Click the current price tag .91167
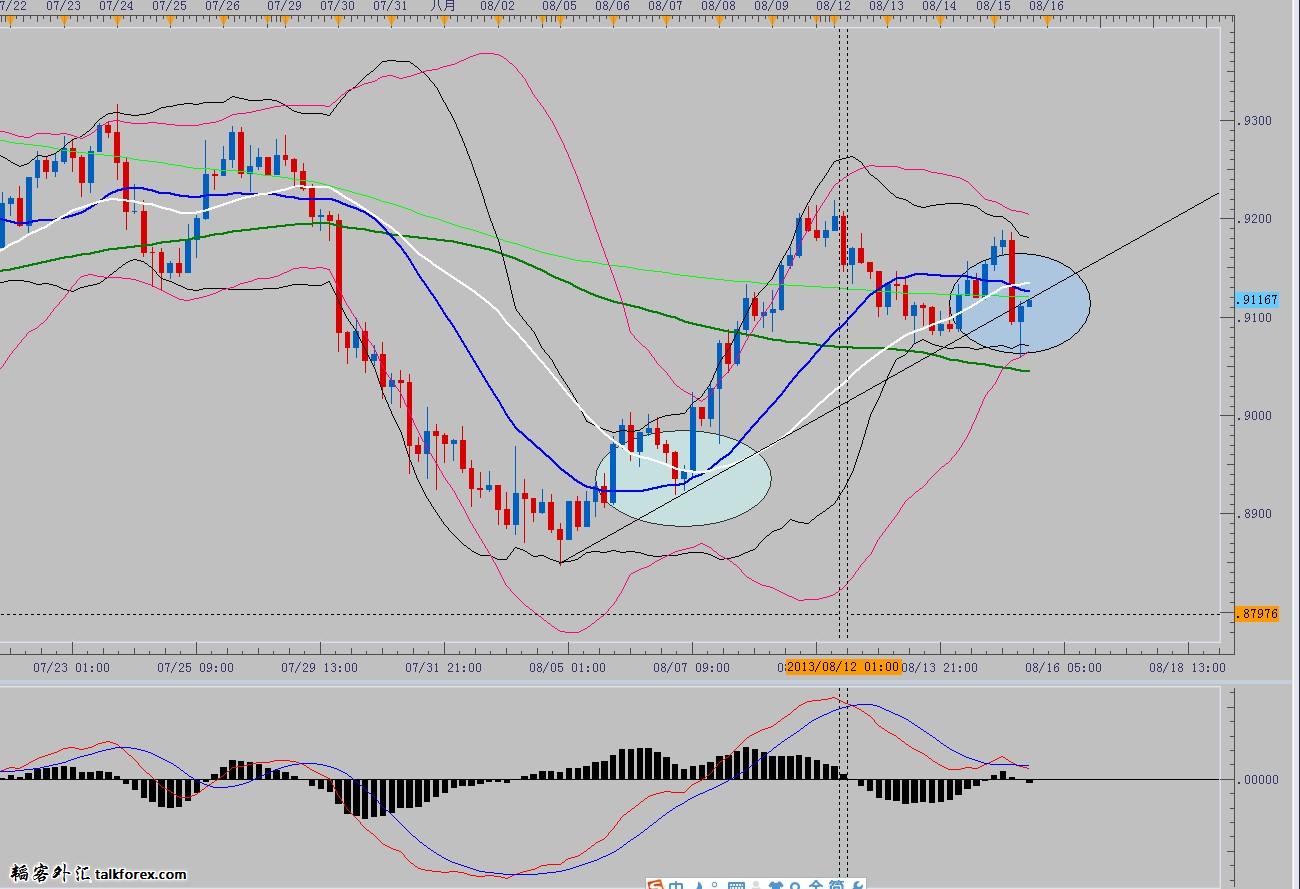1300x889 pixels. (x=1257, y=299)
